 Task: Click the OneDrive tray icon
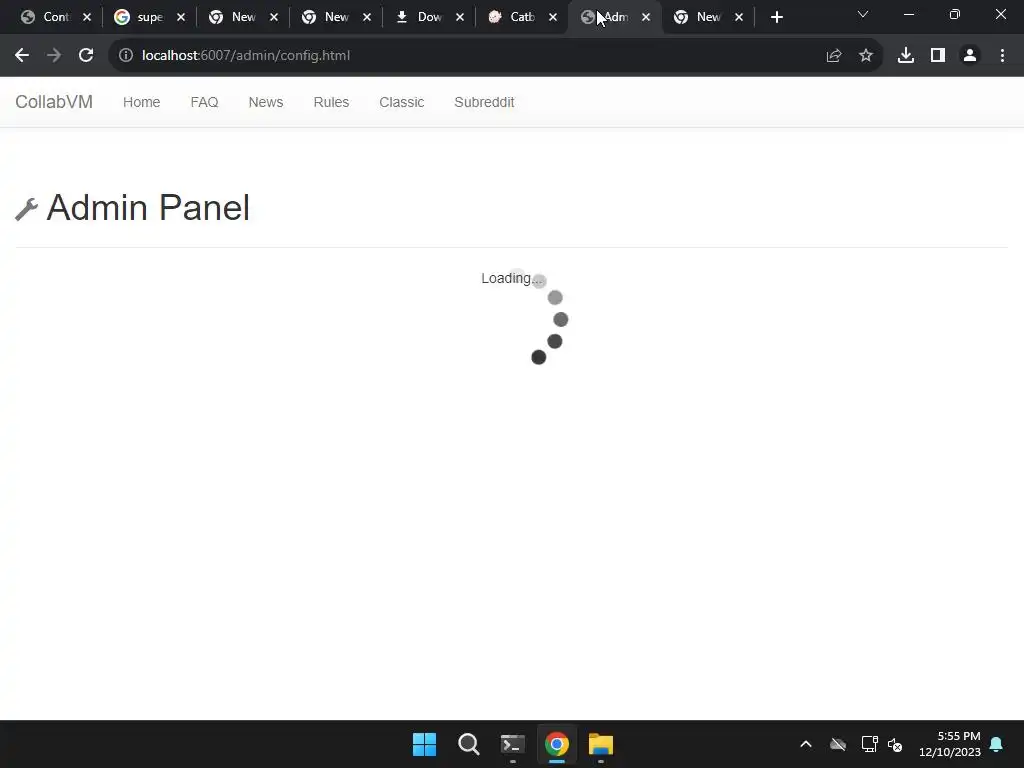(838, 744)
